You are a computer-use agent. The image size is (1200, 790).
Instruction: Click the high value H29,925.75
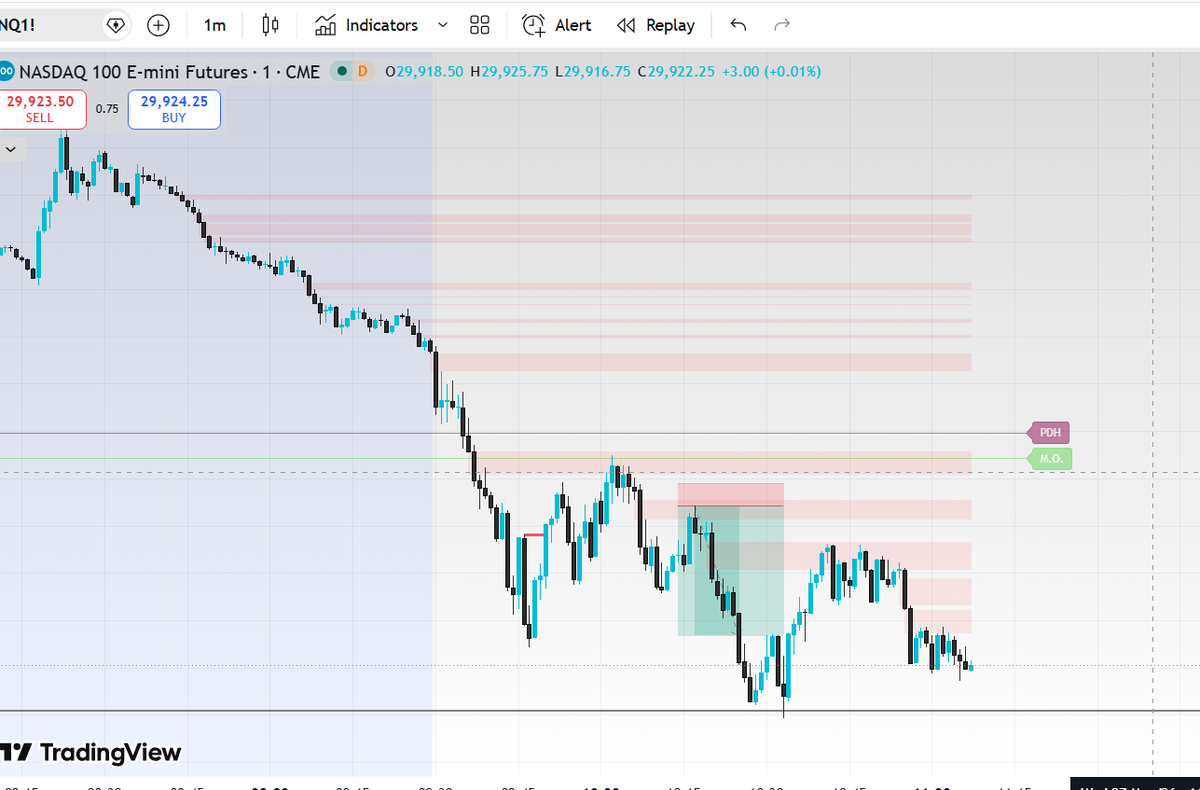tap(510, 72)
